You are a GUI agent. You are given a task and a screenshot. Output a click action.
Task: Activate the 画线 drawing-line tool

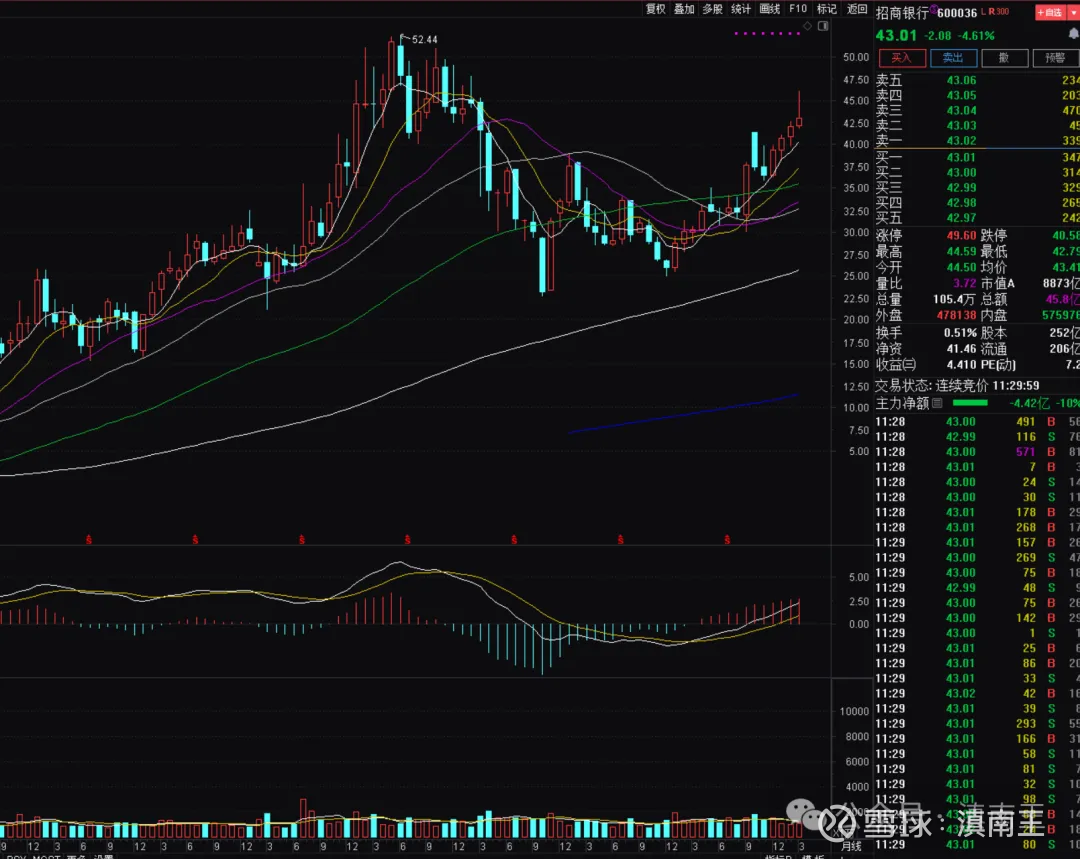click(769, 9)
